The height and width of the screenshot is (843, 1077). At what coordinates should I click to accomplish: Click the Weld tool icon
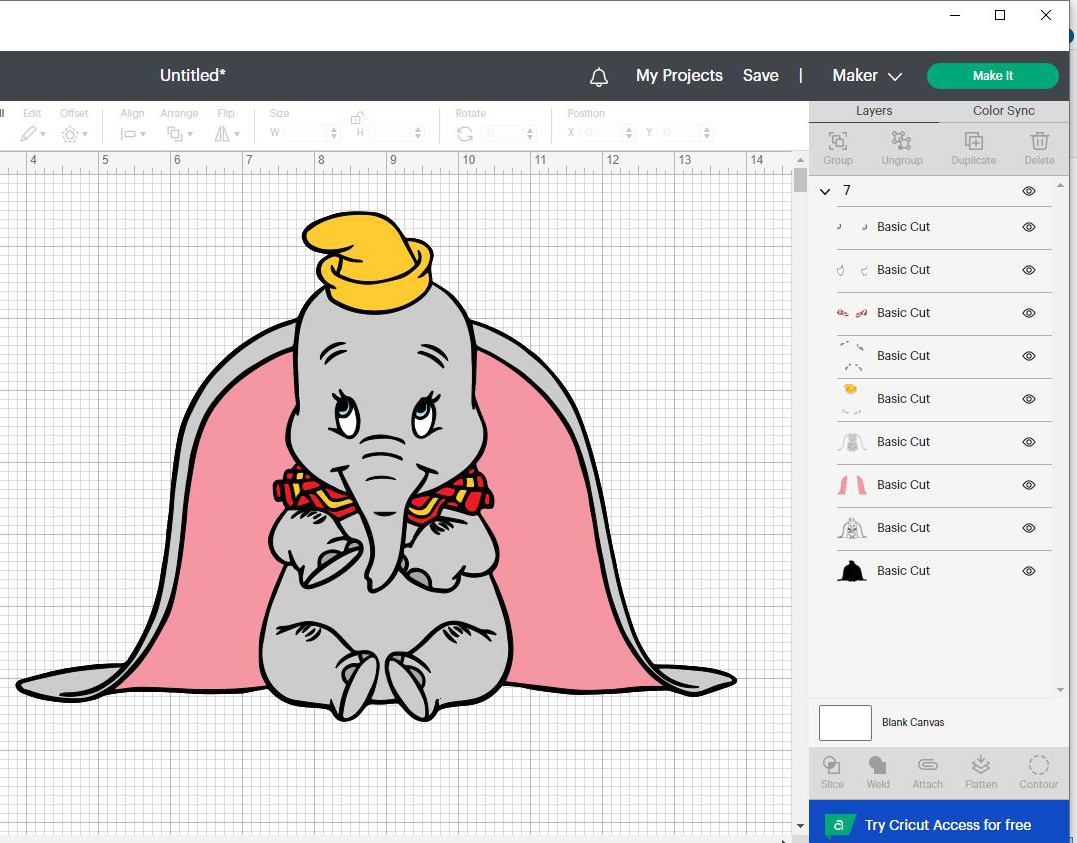tap(877, 765)
